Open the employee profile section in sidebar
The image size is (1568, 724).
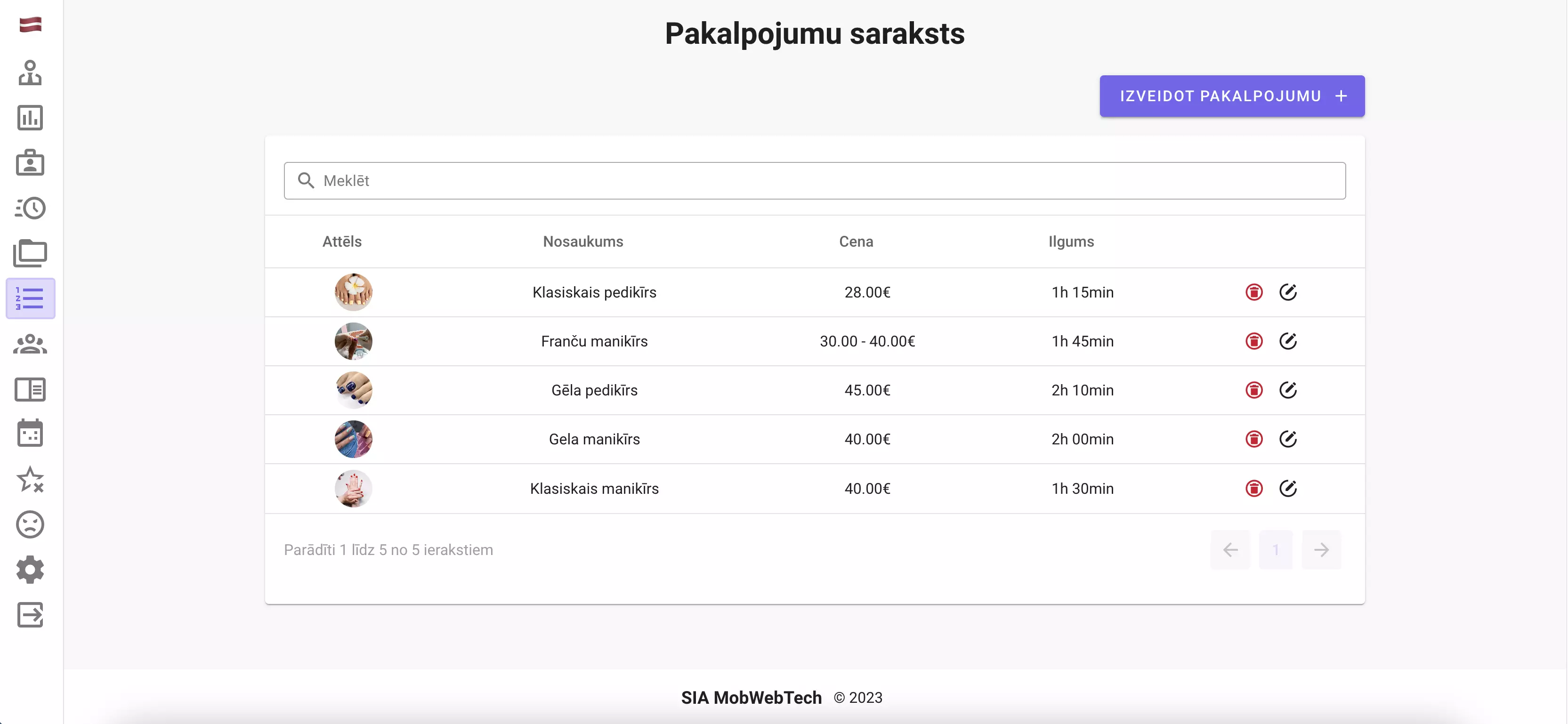click(31, 72)
